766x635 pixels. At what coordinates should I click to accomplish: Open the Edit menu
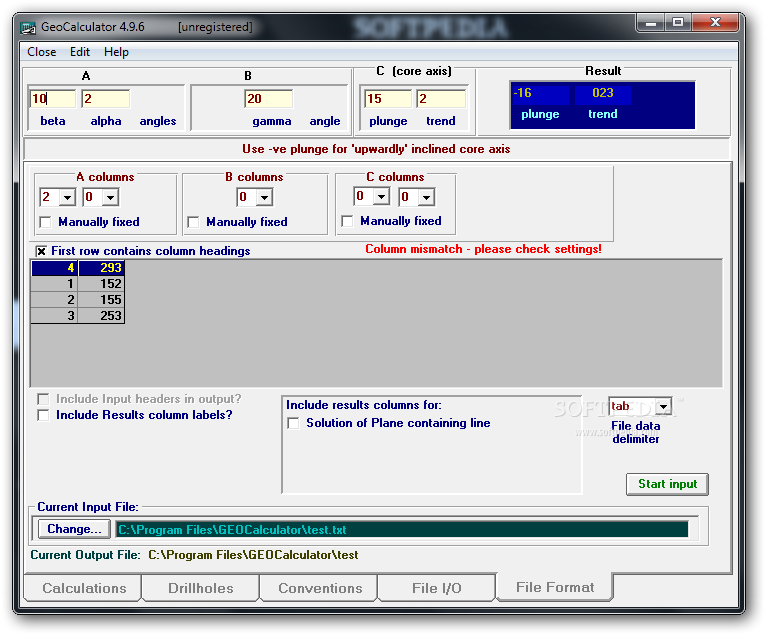click(80, 52)
